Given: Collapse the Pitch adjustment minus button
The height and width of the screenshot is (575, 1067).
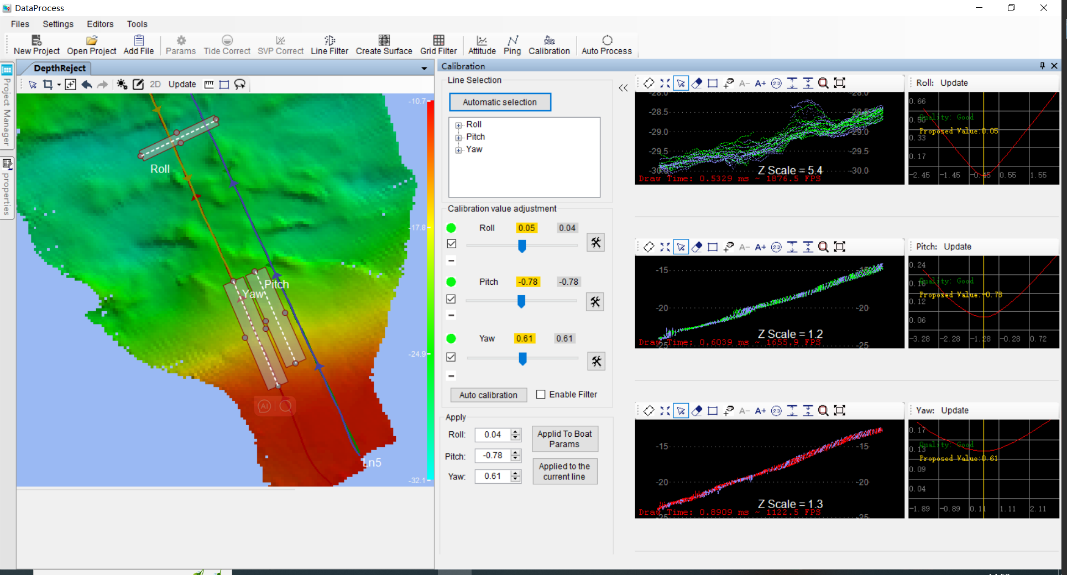Looking at the screenshot, I should [451, 315].
